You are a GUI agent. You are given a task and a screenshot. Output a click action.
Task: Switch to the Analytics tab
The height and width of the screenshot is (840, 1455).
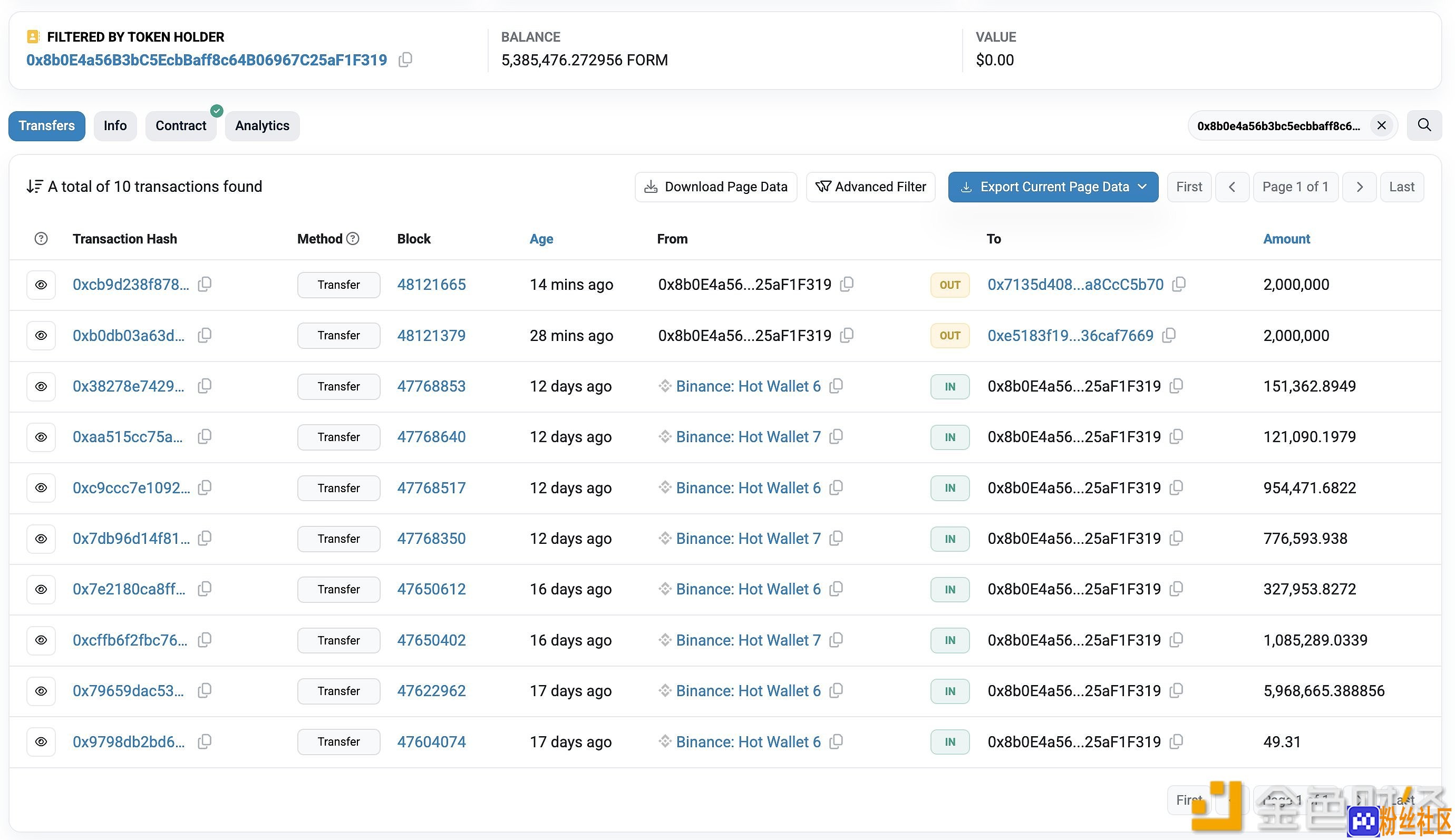click(262, 126)
